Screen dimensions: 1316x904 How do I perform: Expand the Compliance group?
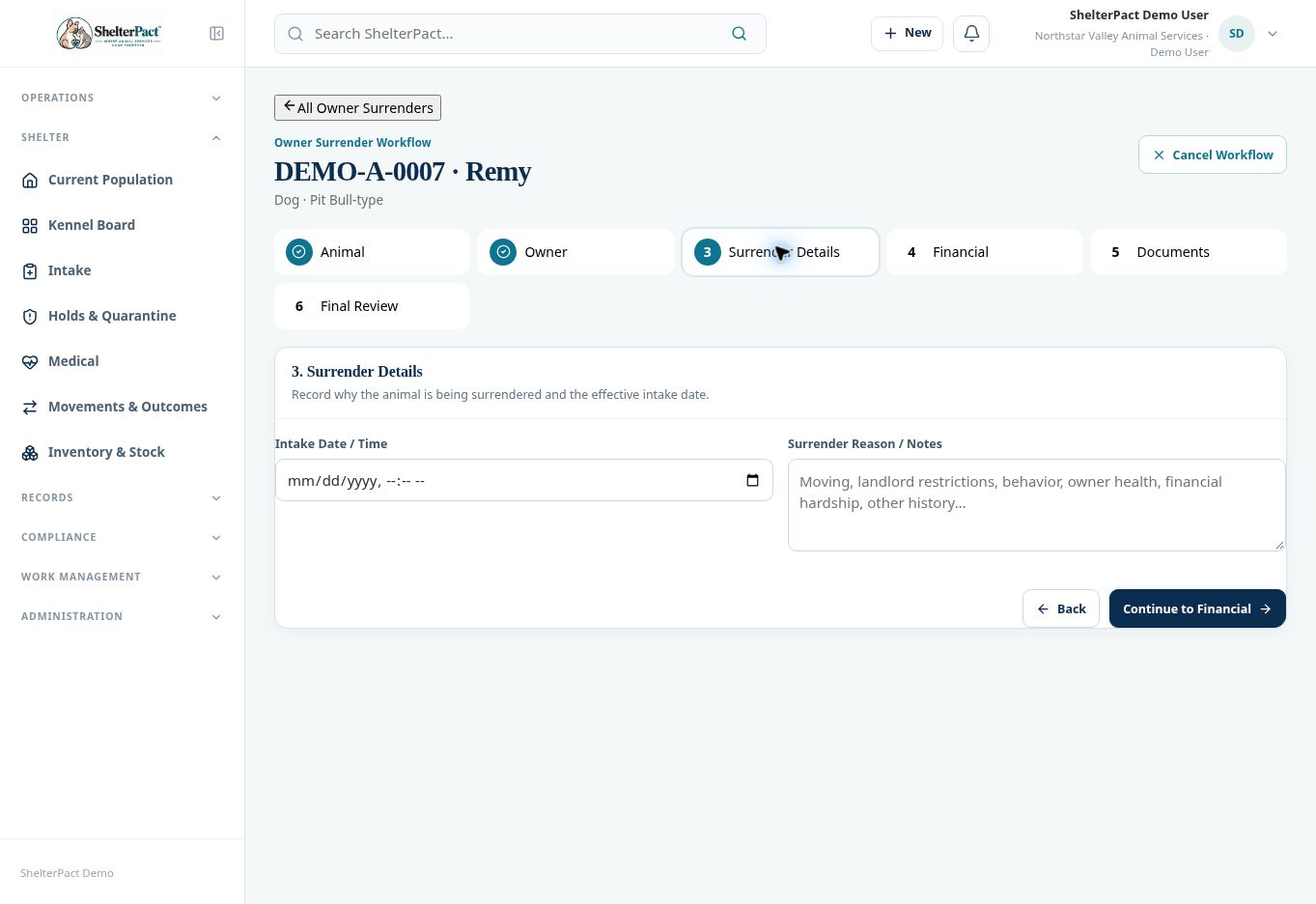122,537
